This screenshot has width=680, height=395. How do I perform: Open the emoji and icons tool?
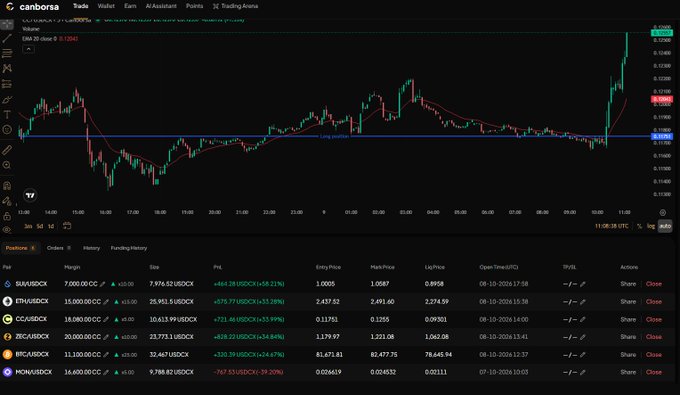7,129
